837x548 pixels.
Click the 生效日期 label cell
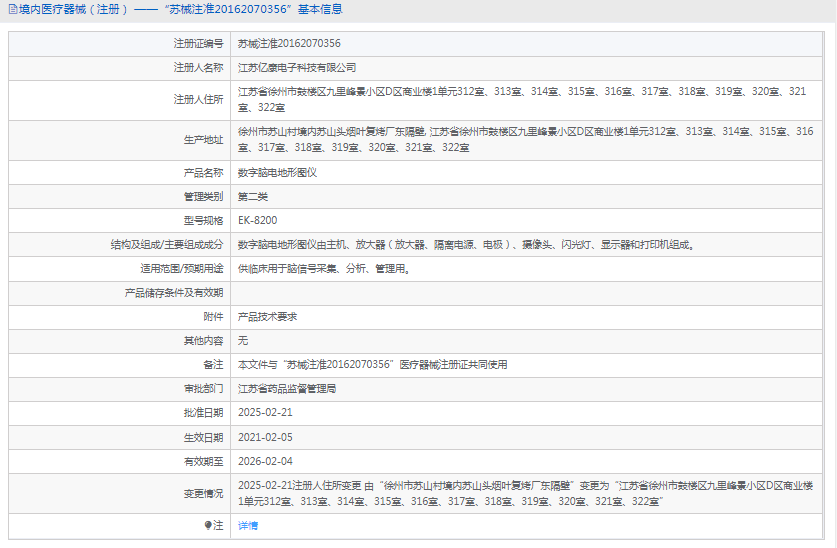pyautogui.click(x=120, y=438)
